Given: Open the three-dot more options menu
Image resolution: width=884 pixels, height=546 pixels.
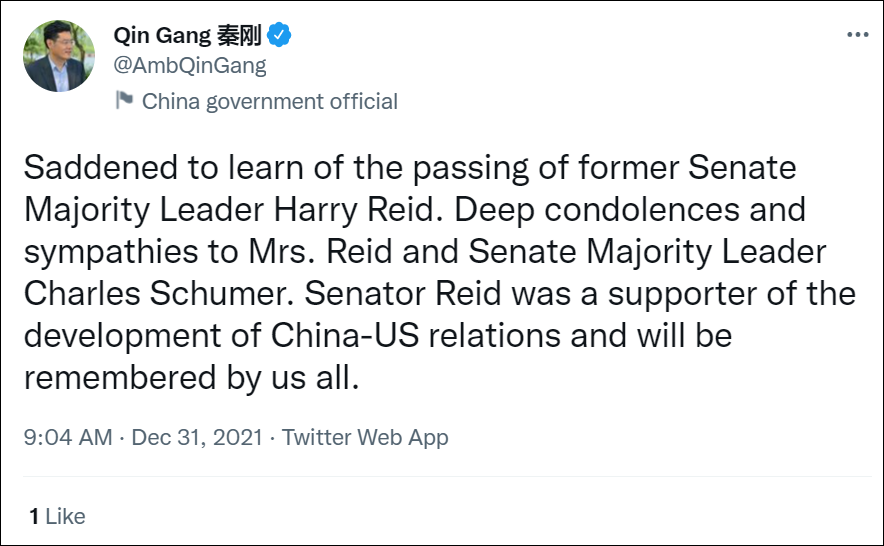Looking at the screenshot, I should (x=857, y=34).
